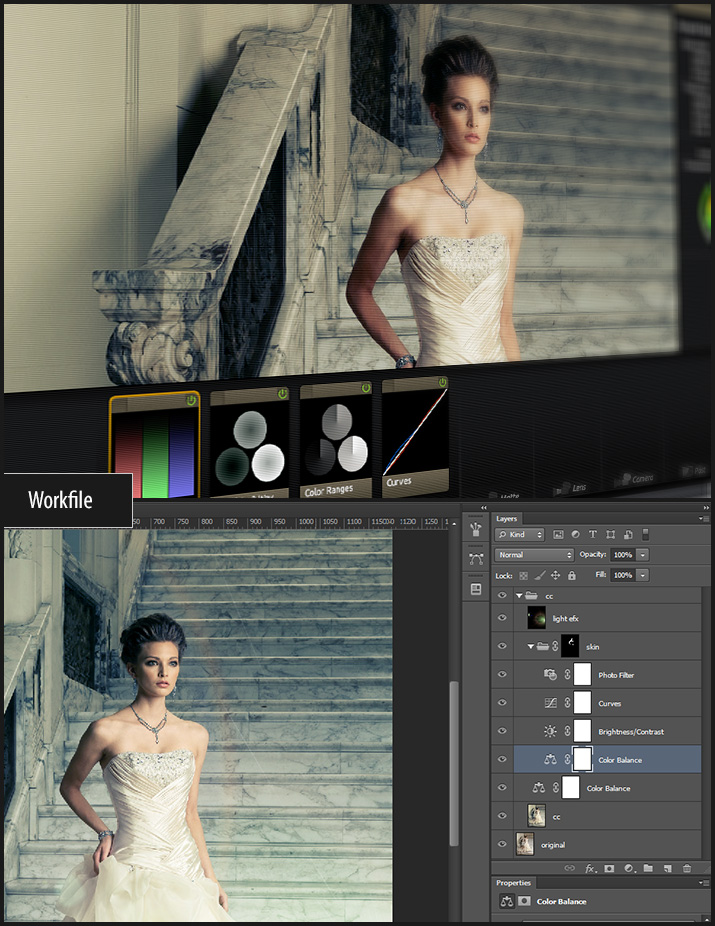This screenshot has width=715, height=926.
Task: Toggle visibility of the original layer
Action: point(502,845)
